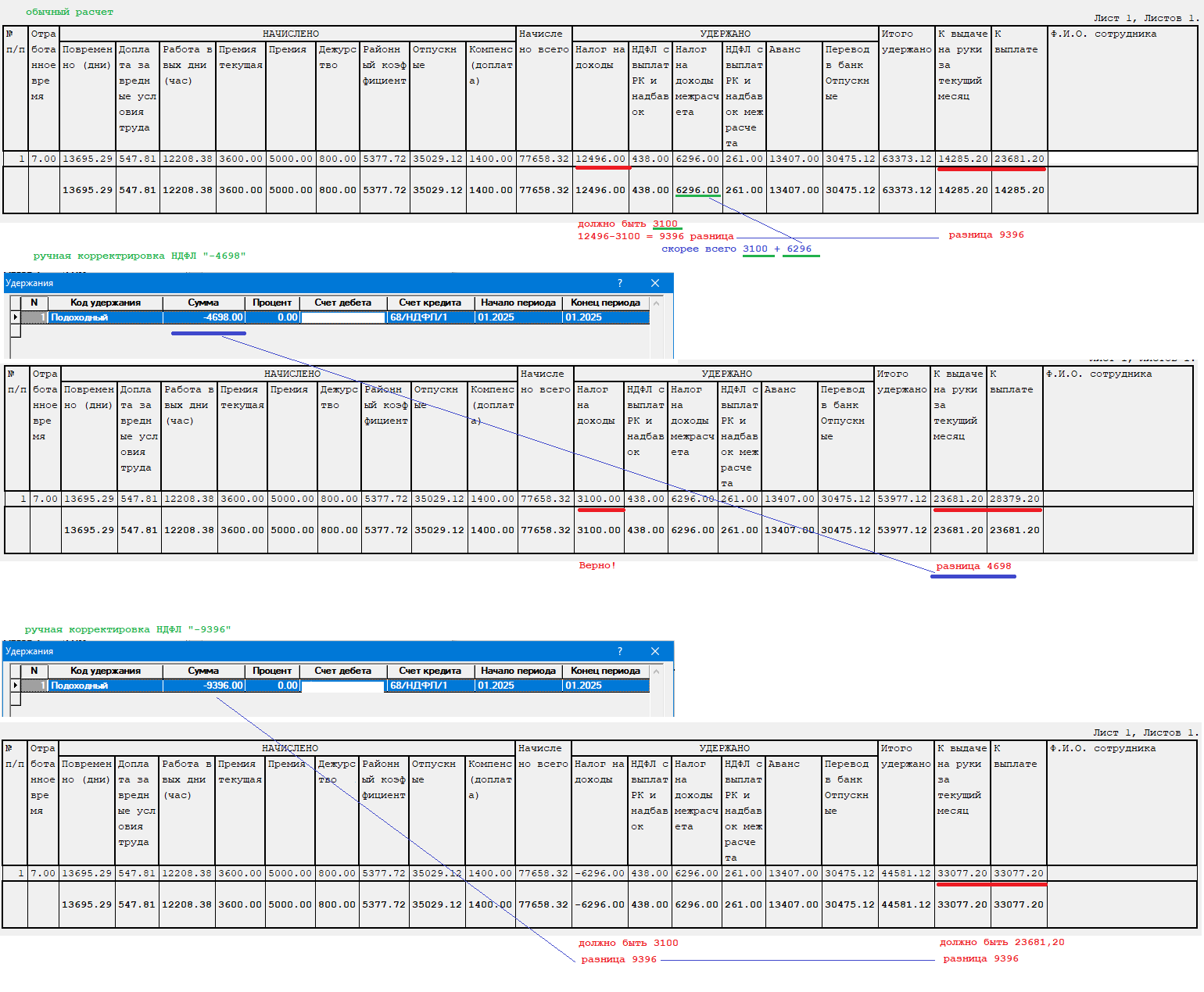Close the Удержания dialog containing -4698.00
The height and width of the screenshot is (992, 1204).
pyautogui.click(x=655, y=283)
